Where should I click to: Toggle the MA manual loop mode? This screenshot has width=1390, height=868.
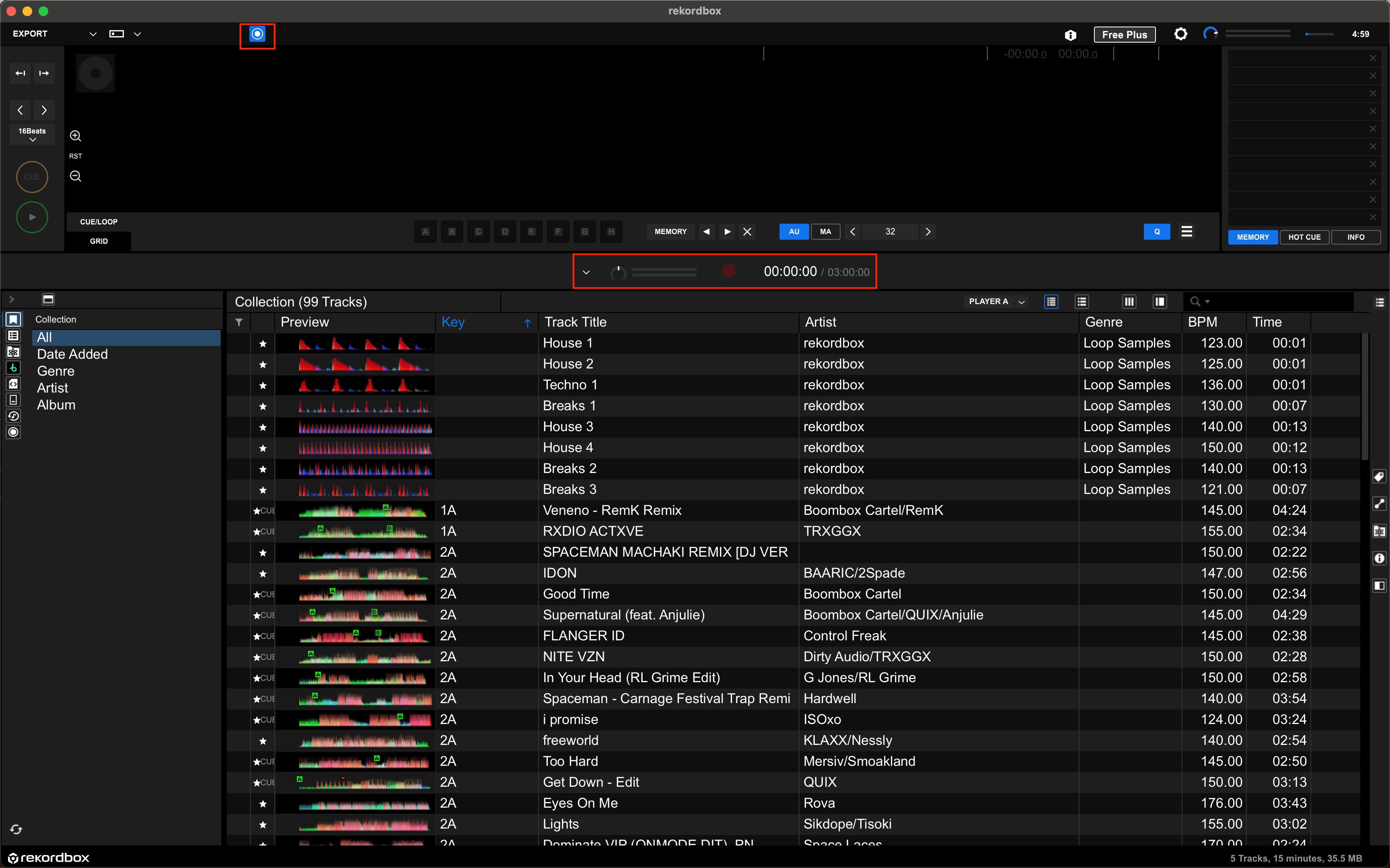pos(825,231)
